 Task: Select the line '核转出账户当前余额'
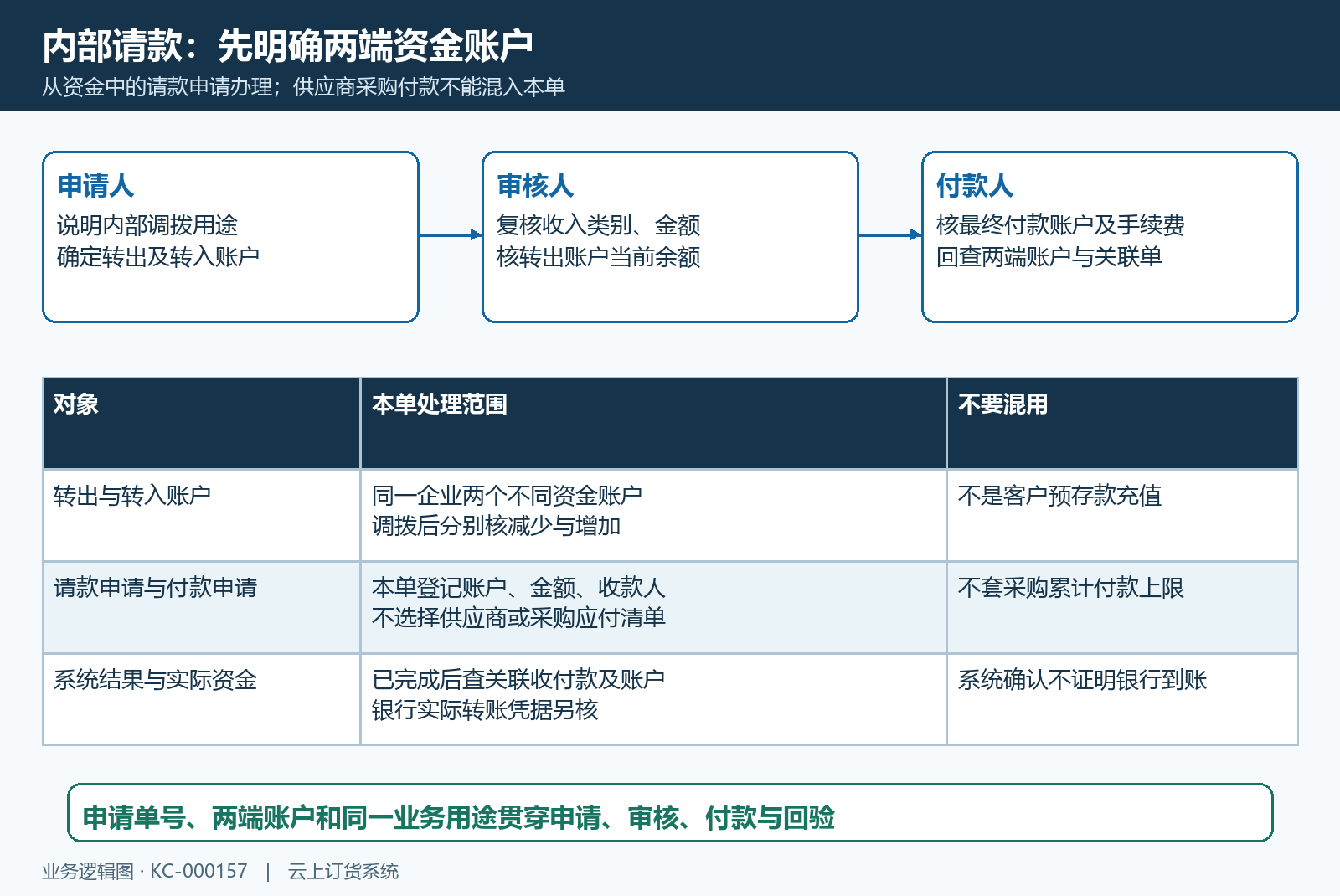point(598,256)
